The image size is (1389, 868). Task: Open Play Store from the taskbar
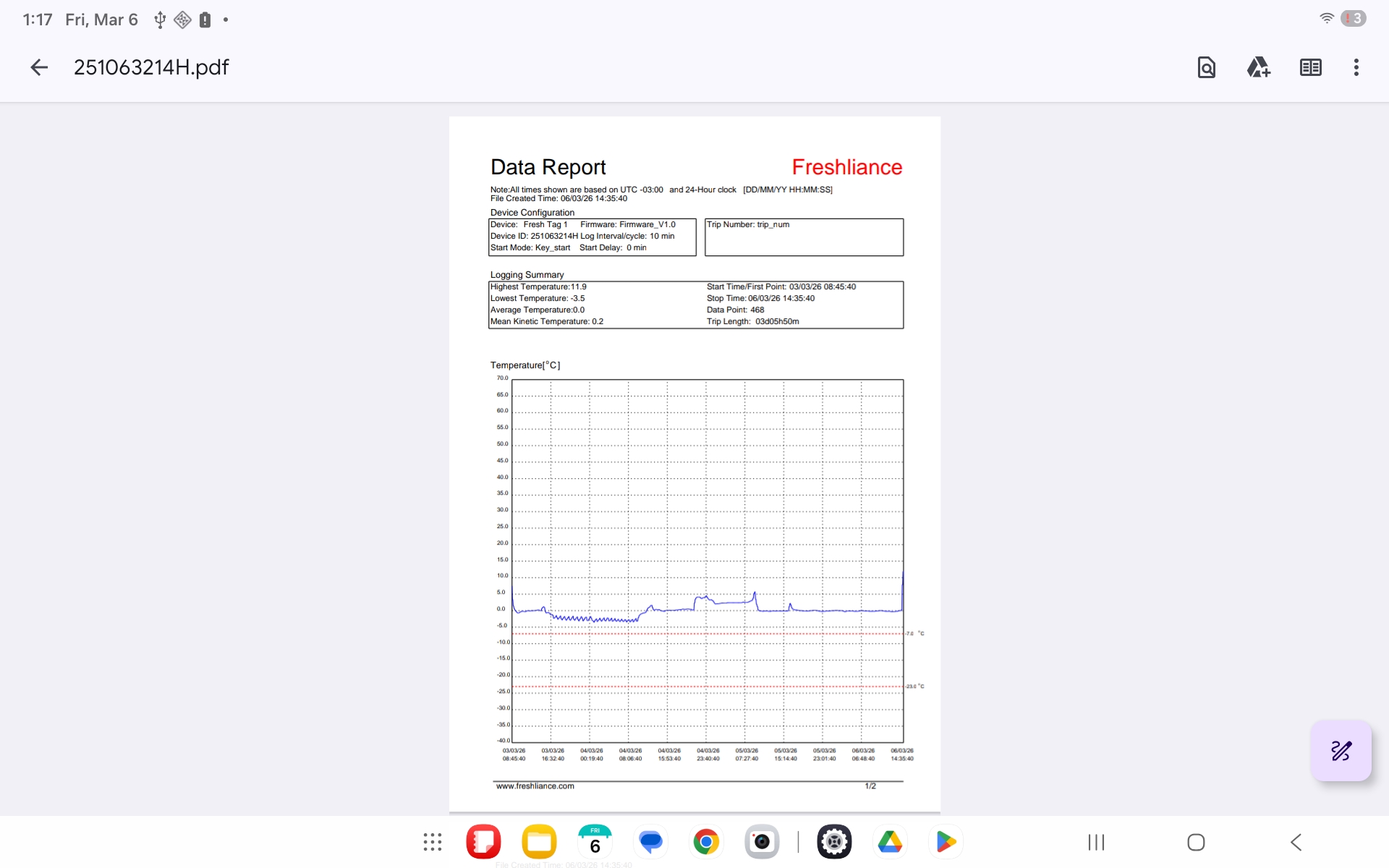click(x=946, y=842)
